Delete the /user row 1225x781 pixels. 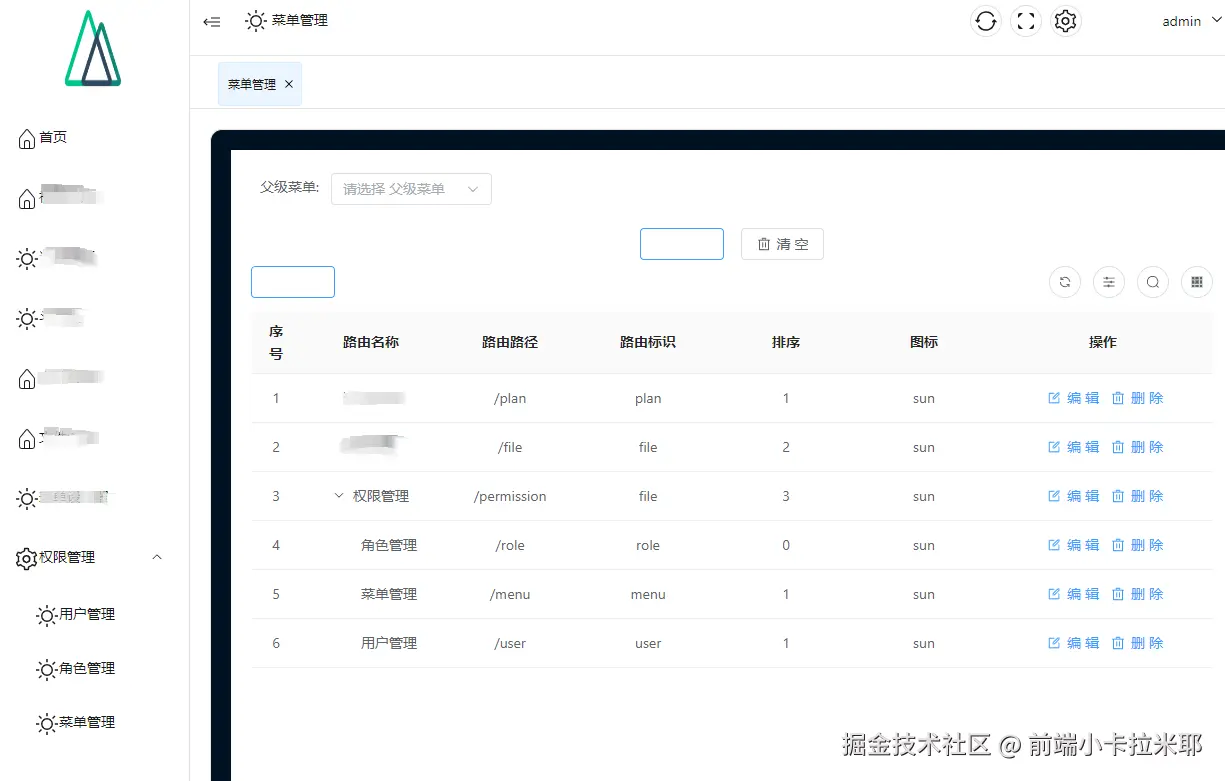coord(1138,643)
